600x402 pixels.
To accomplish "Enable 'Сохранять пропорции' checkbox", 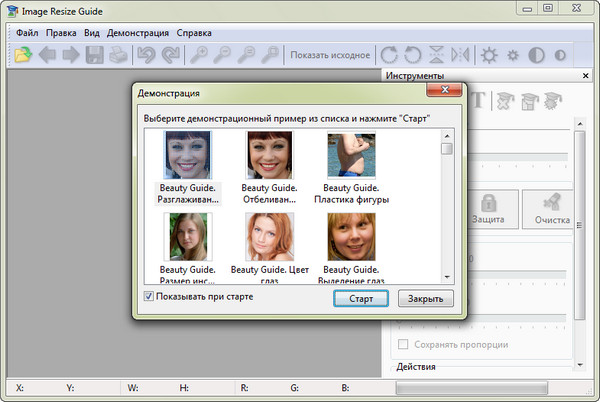I will click(403, 344).
